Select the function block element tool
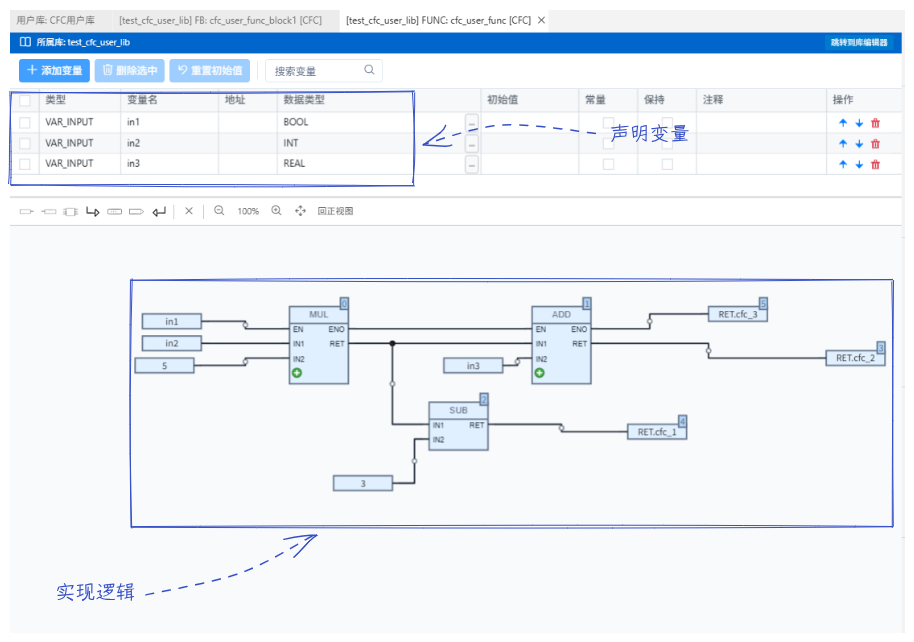 [x=71, y=212]
